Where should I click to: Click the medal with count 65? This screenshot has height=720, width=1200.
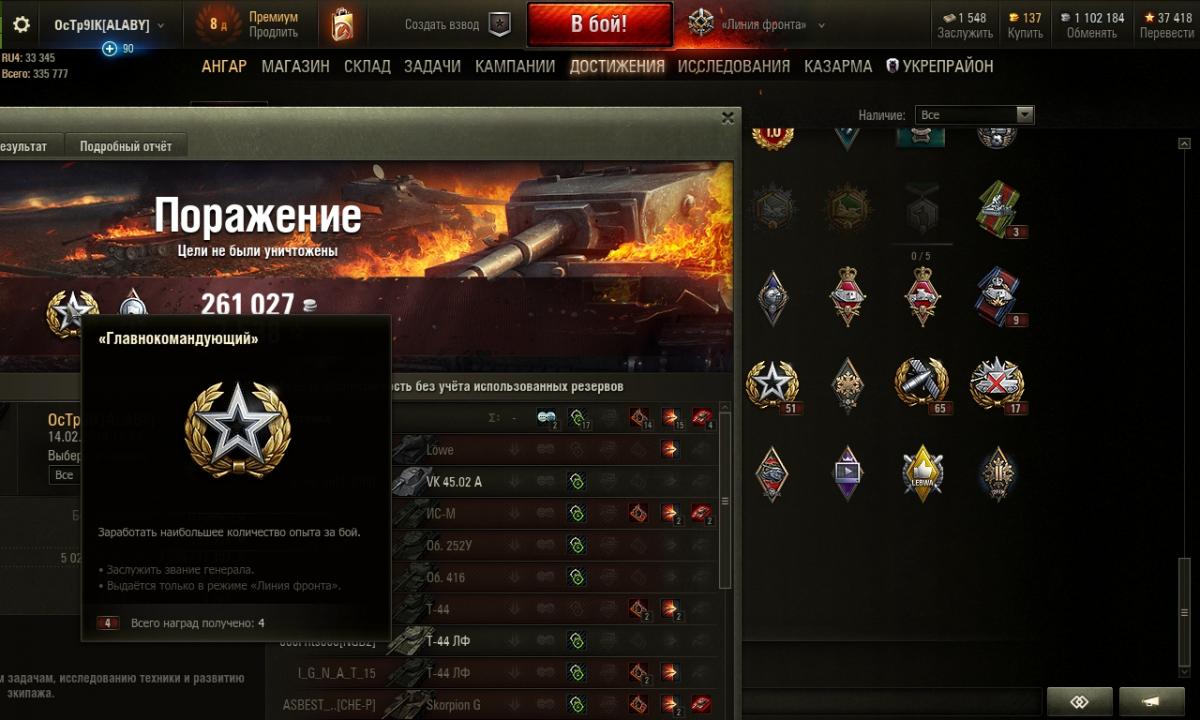coord(921,384)
